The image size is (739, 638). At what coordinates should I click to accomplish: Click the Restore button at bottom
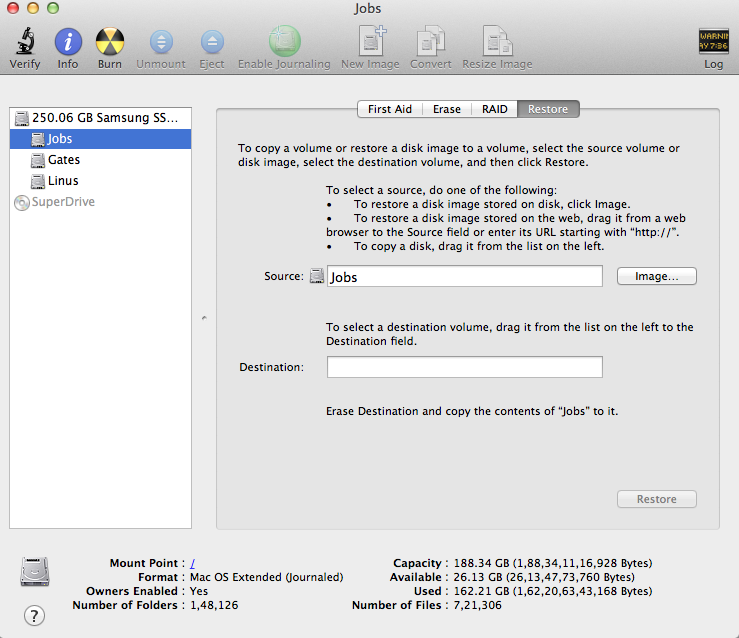pos(657,499)
